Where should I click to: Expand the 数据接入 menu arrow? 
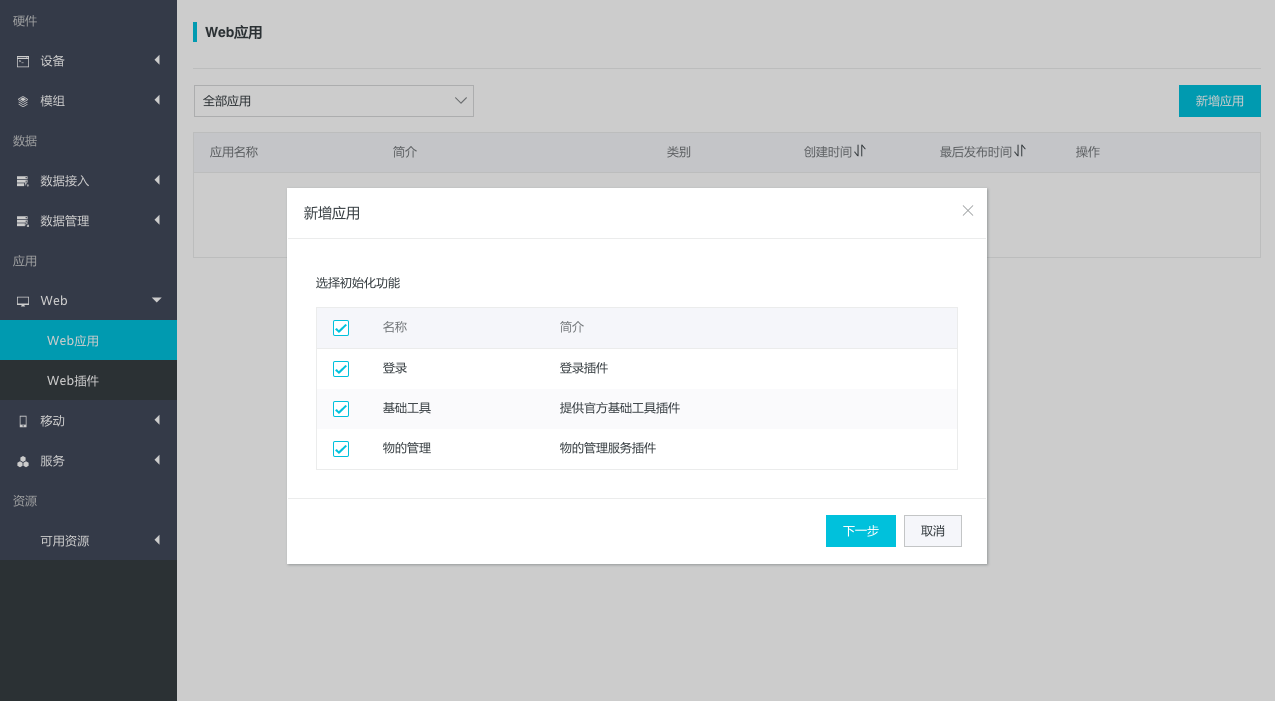tap(157, 180)
